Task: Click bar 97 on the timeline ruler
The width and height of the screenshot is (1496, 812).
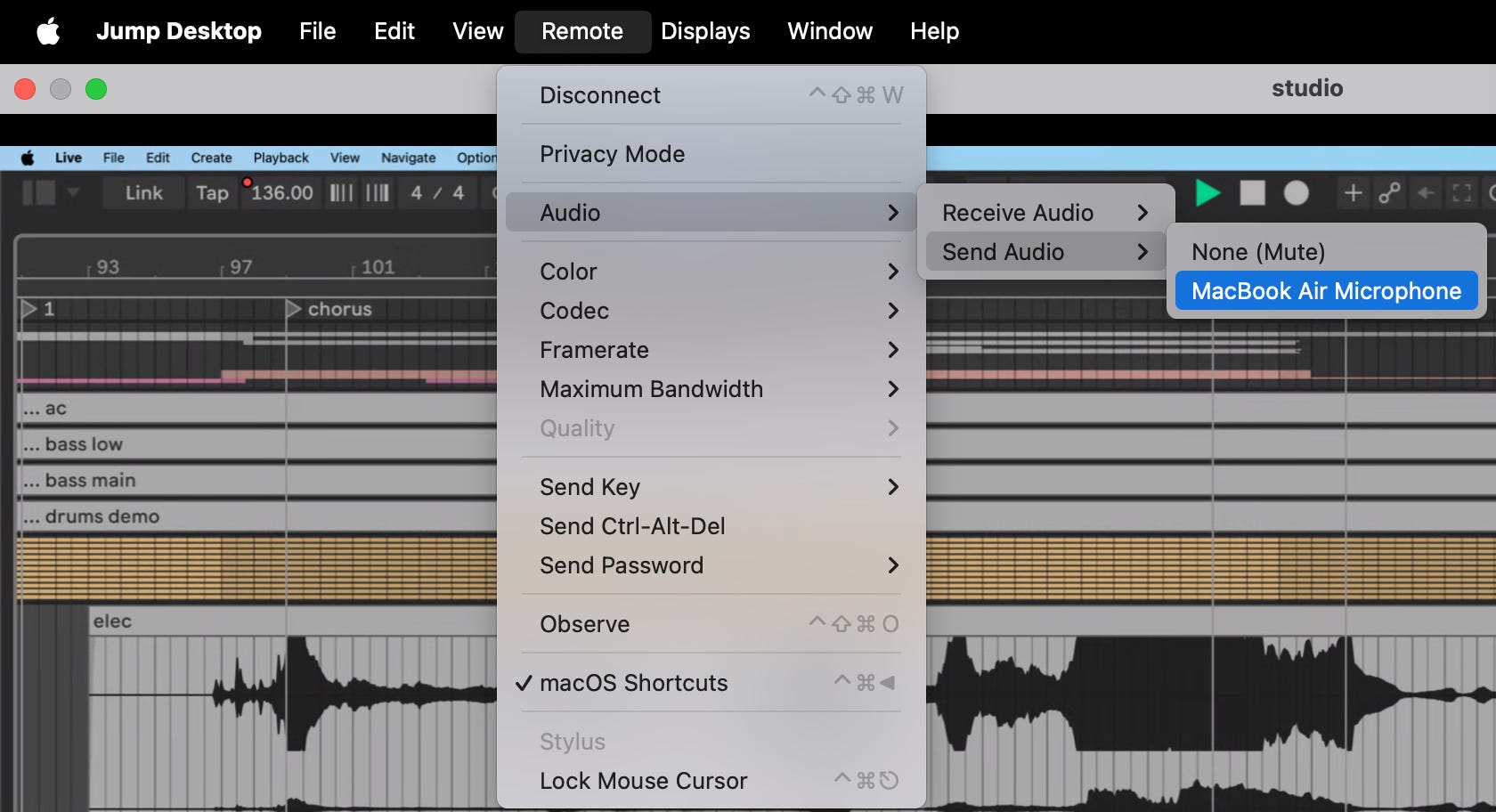Action: [240, 267]
